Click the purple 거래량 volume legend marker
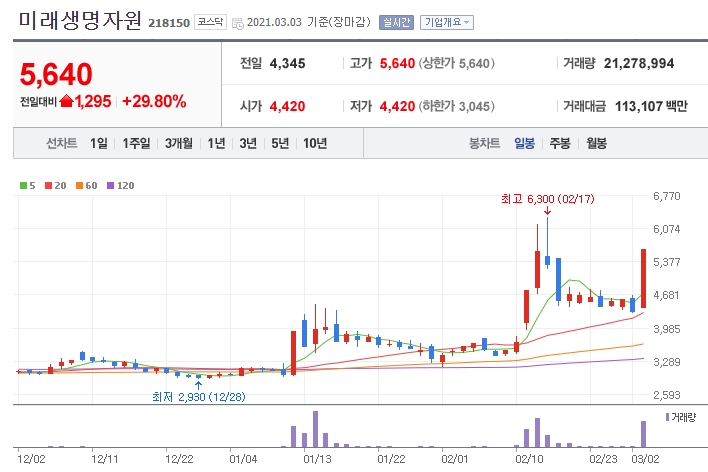This screenshot has height=472, width=708. coord(667,416)
